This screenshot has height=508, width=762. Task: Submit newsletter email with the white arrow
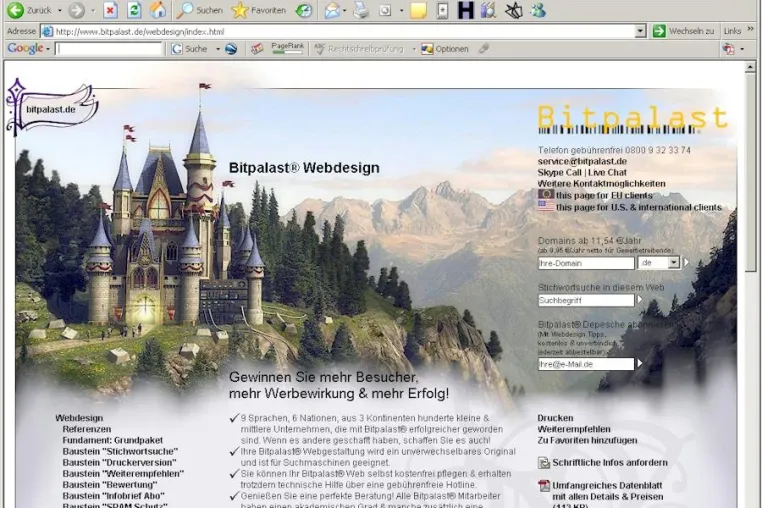point(640,363)
